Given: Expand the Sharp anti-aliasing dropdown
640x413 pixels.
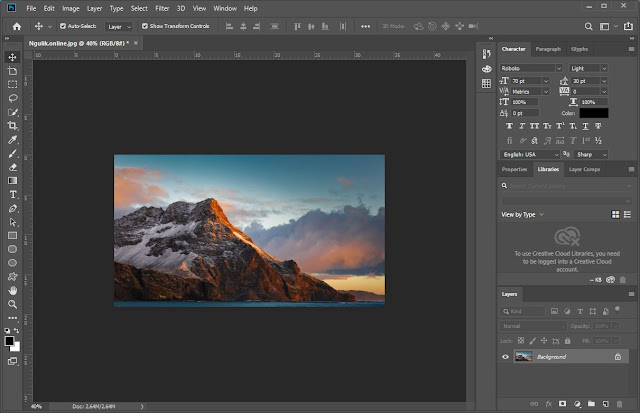Looking at the screenshot, I should pyautogui.click(x=589, y=155).
